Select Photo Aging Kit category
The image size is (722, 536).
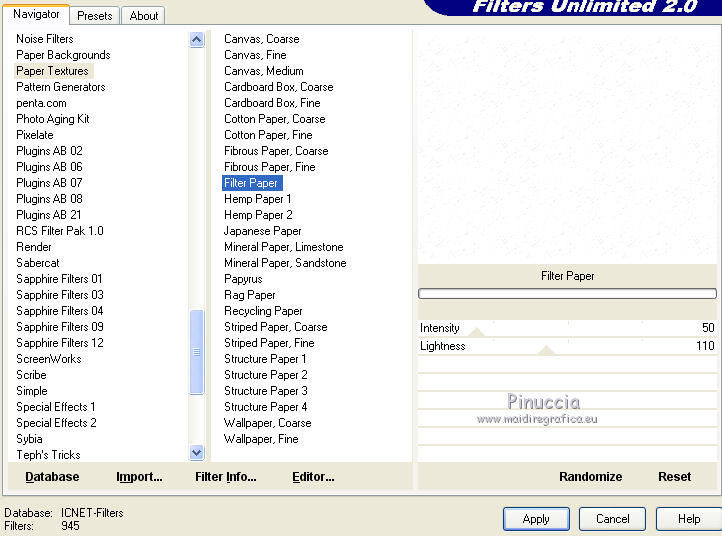tap(52, 119)
